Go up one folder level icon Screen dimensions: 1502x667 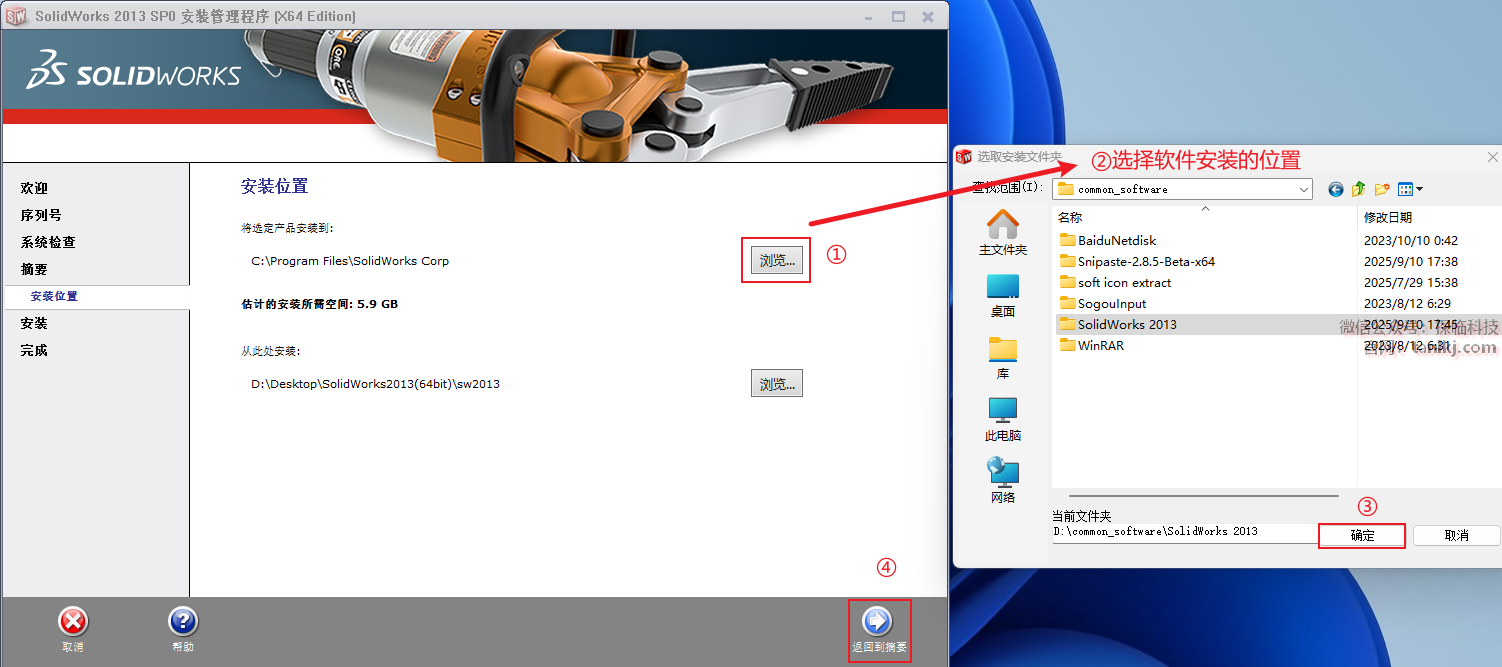(x=1358, y=189)
